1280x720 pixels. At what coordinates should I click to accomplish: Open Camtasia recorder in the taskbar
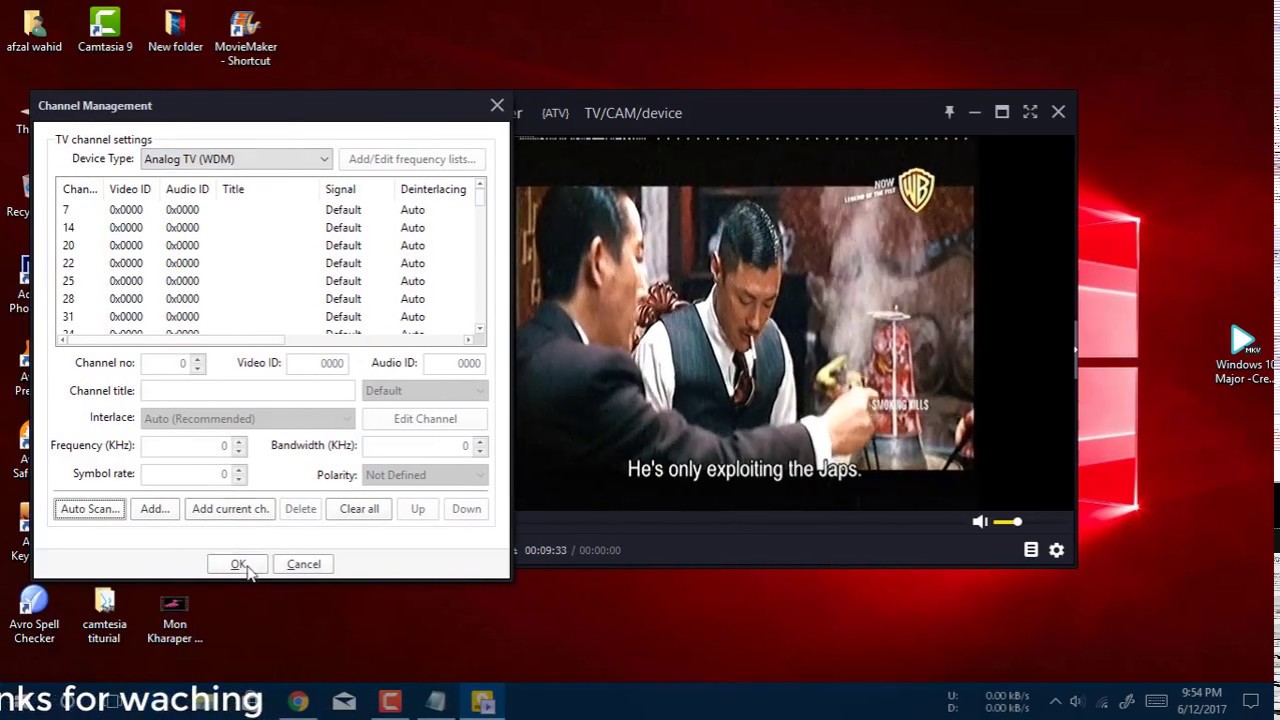click(x=390, y=701)
